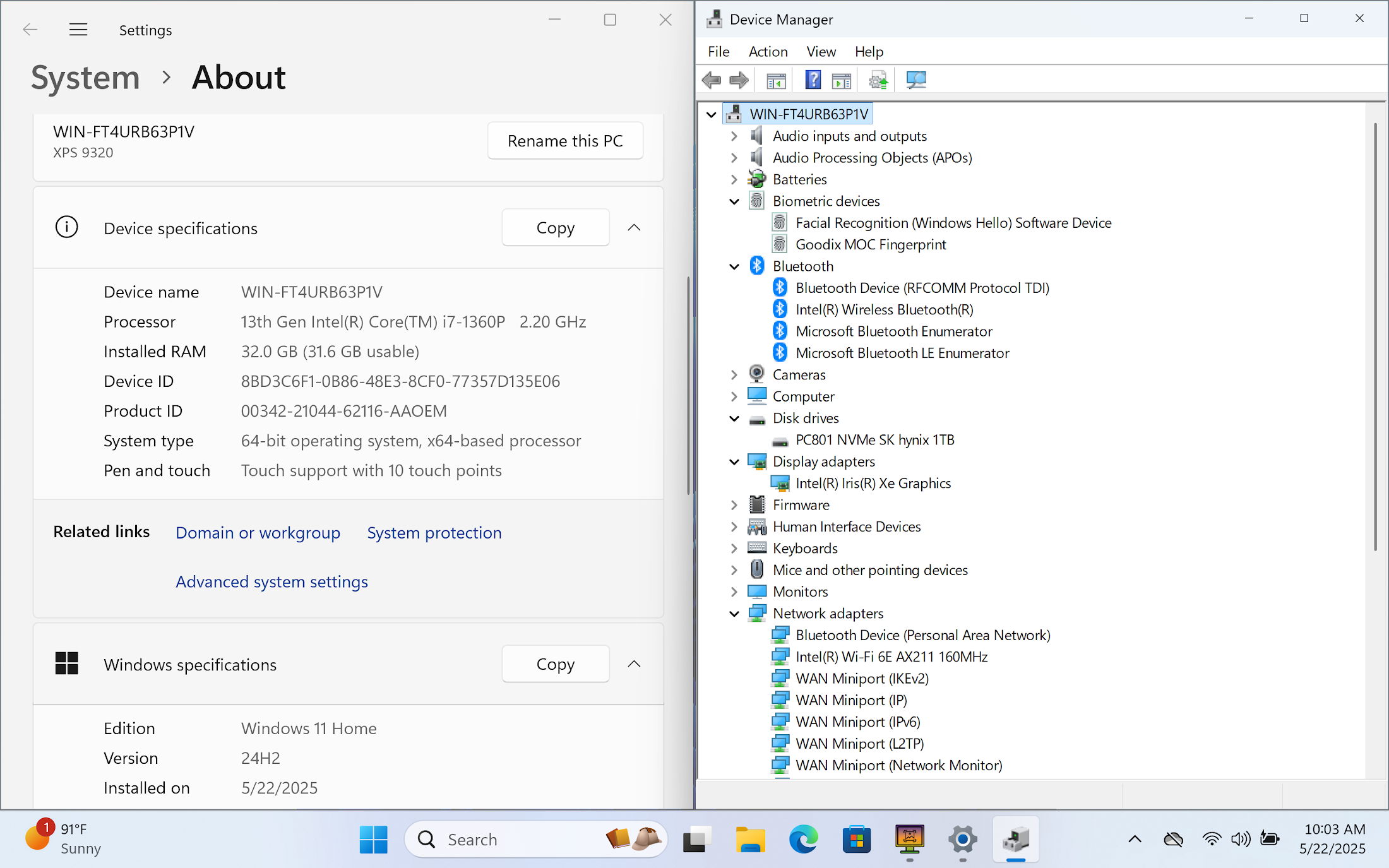Click the volume speaker icon in system tray
This screenshot has height=868, width=1389.
pos(1240,839)
